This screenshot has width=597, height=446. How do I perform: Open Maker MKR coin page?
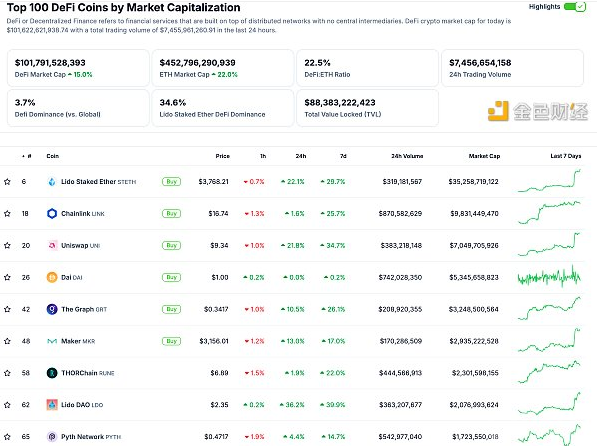pos(78,341)
